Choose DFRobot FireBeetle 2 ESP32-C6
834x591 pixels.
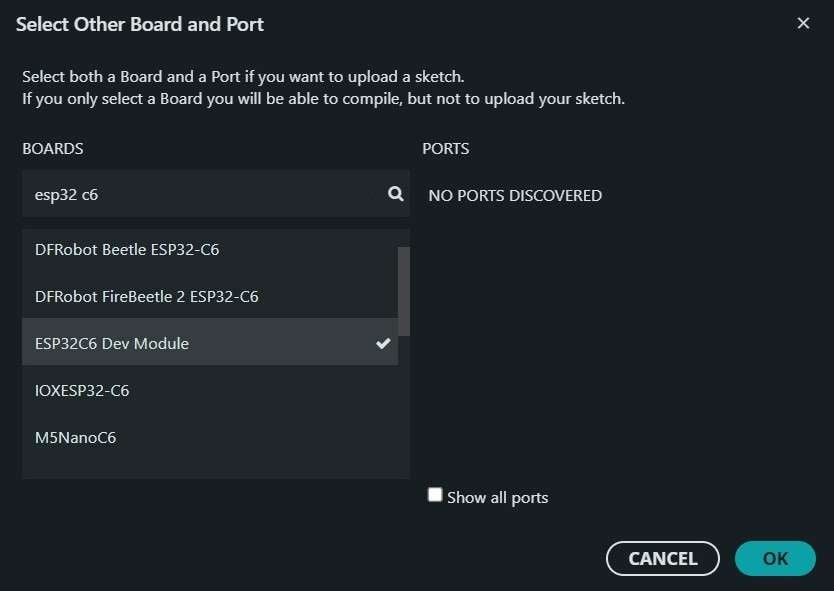tap(147, 296)
